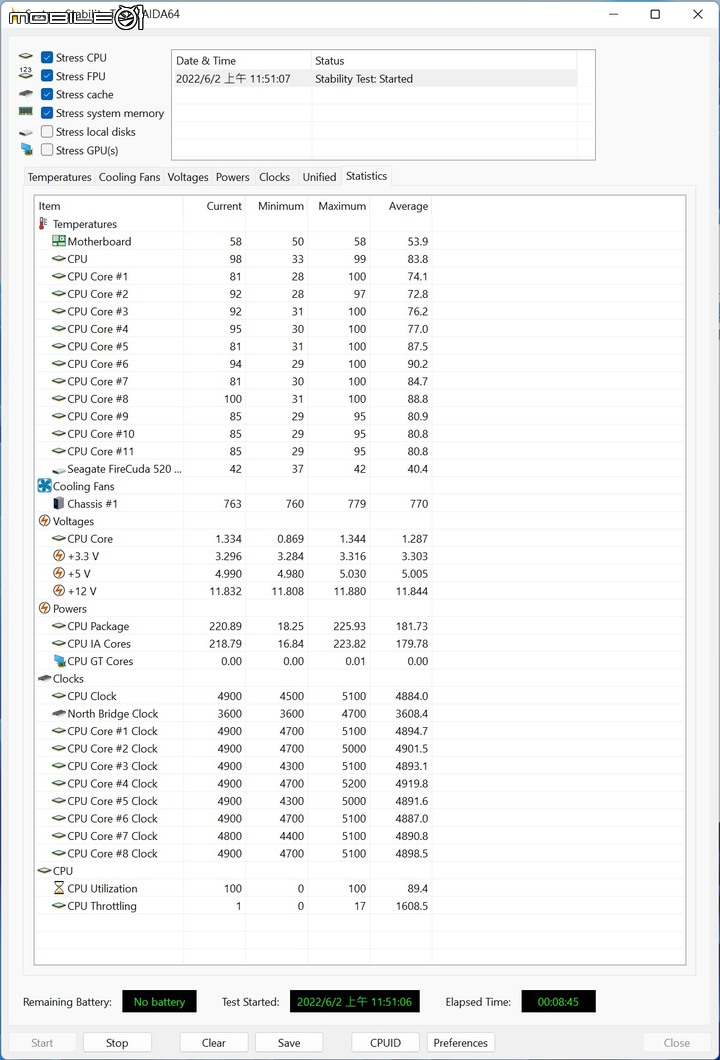Click the Status log column header
Viewport: 720px width, 1060px height.
[444, 60]
